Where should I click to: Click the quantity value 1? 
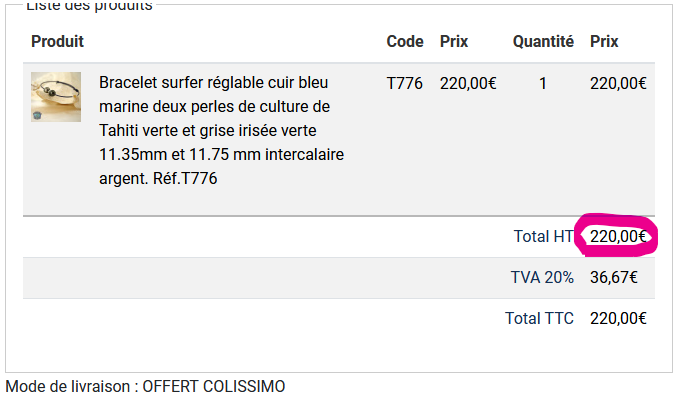(543, 83)
